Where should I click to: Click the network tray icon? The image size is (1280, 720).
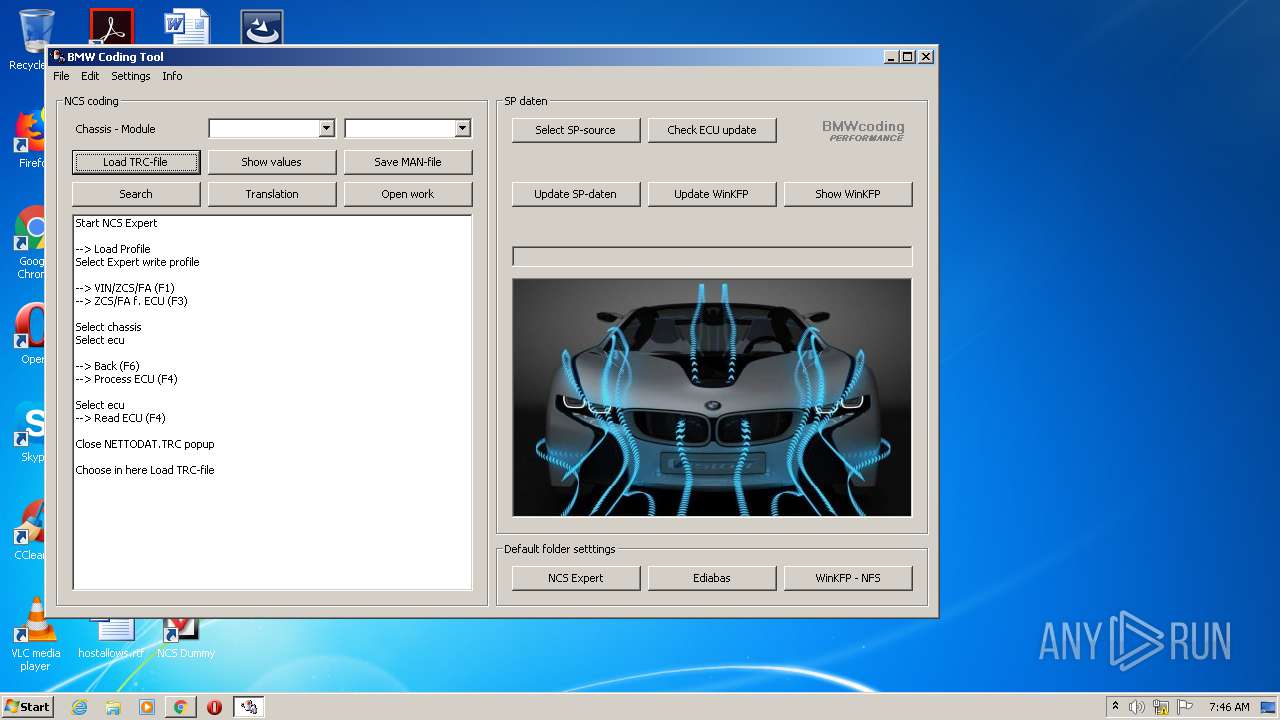pos(1161,707)
